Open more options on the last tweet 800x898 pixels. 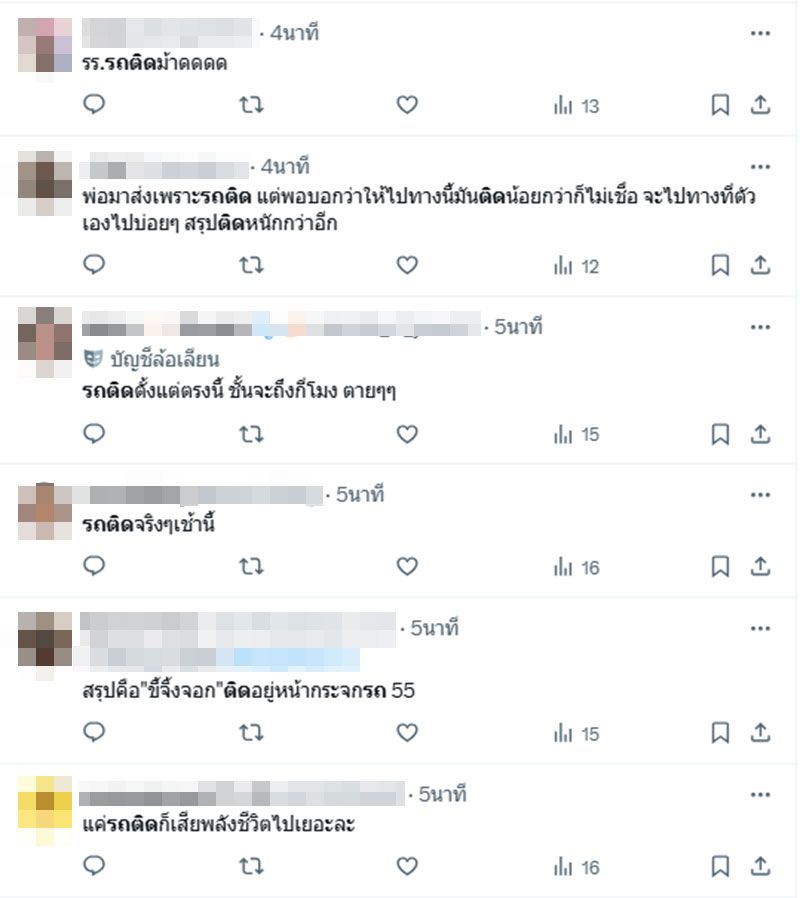tap(760, 794)
